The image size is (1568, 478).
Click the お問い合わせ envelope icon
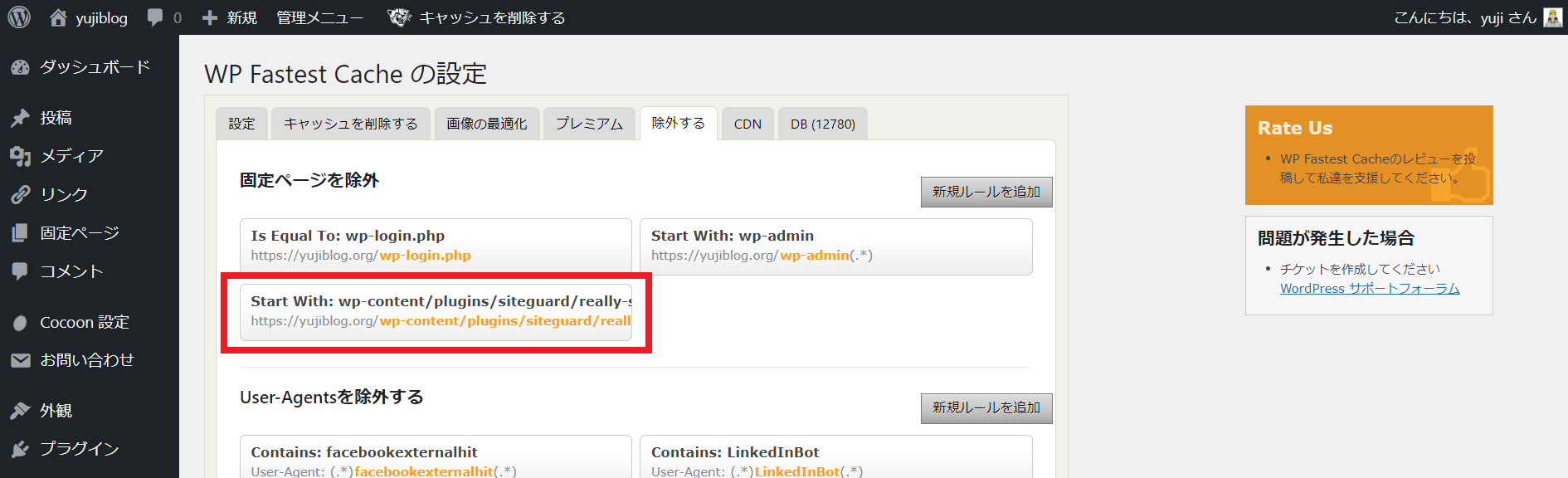pyautogui.click(x=20, y=360)
